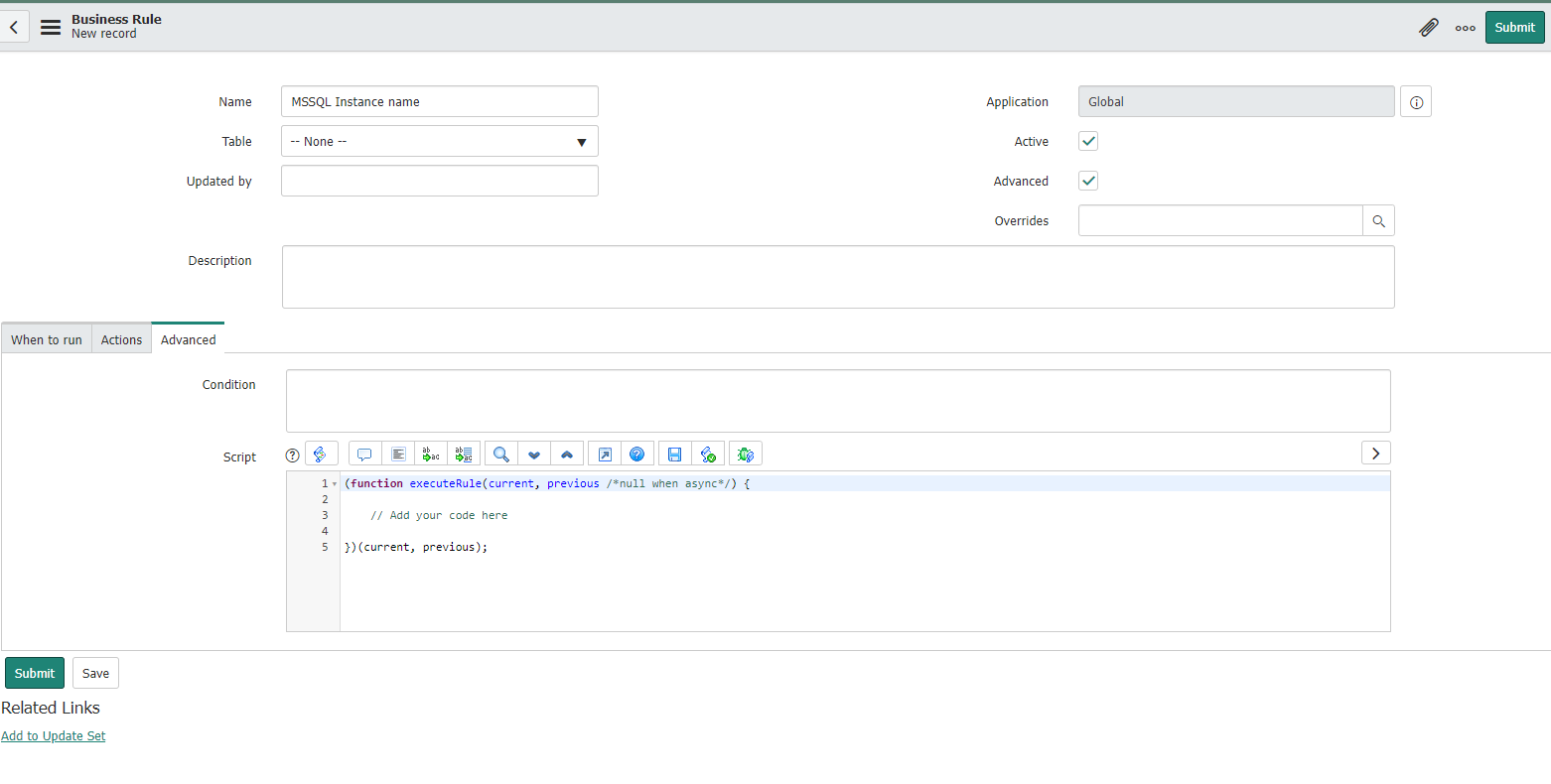Show Application field info icon

pos(1416,102)
